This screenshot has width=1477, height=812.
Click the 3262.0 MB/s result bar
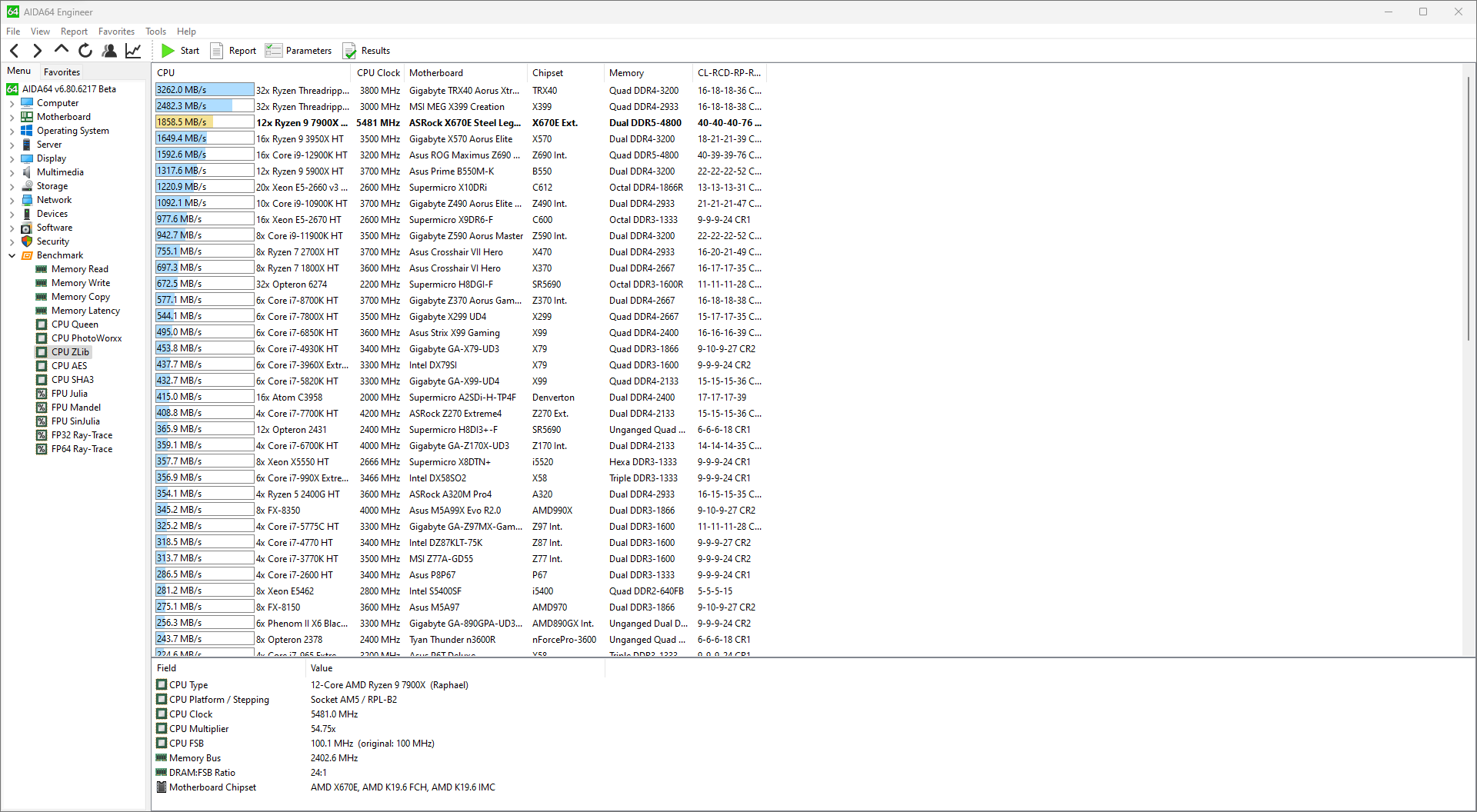click(204, 90)
